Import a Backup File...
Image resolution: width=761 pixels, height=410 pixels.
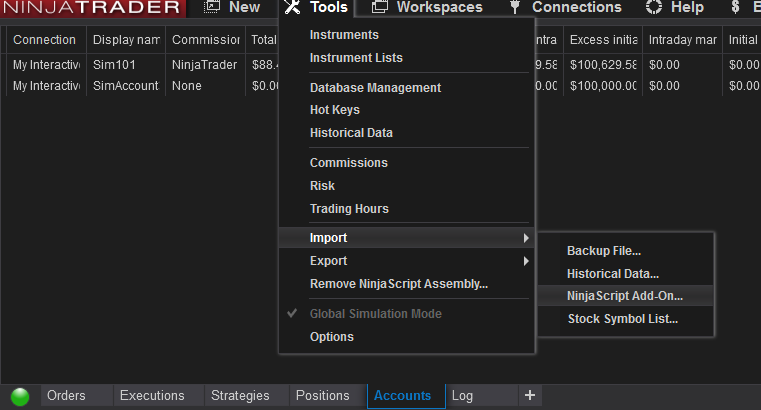(x=604, y=251)
